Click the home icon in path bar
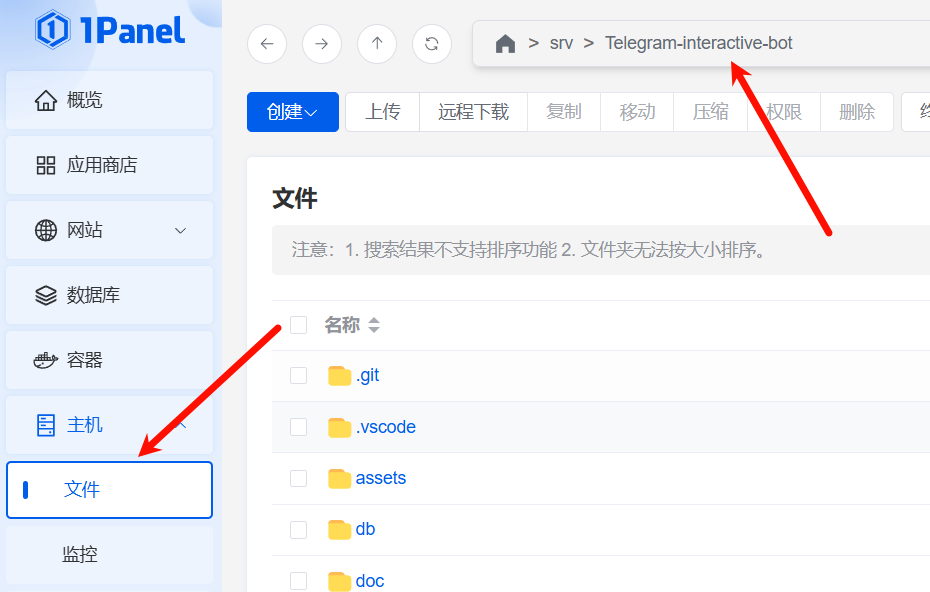Screen dimensions: 930x592 pos(506,44)
